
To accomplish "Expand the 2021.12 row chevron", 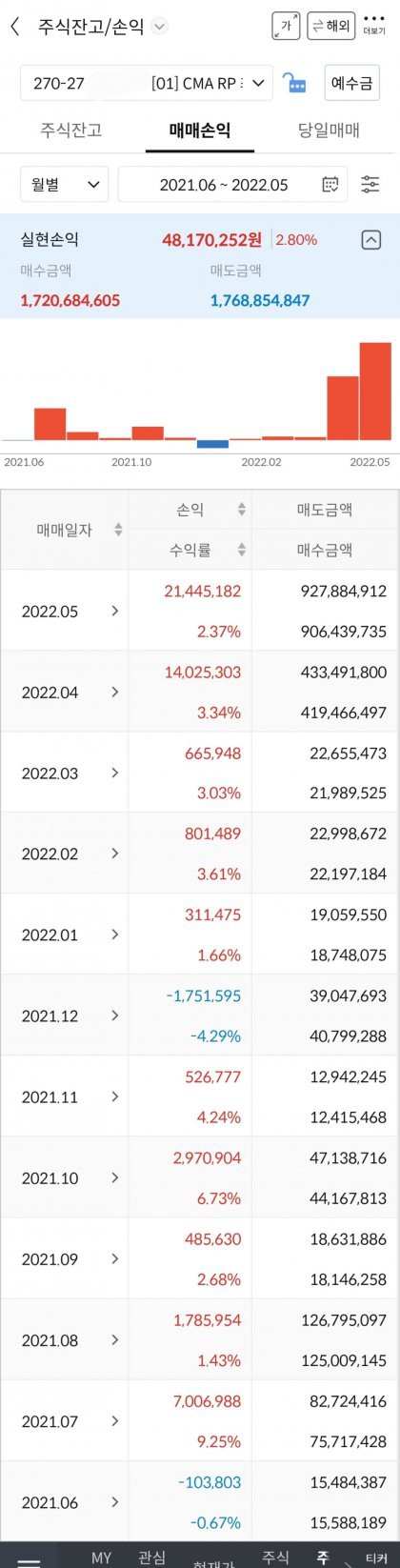I will point(115,1015).
